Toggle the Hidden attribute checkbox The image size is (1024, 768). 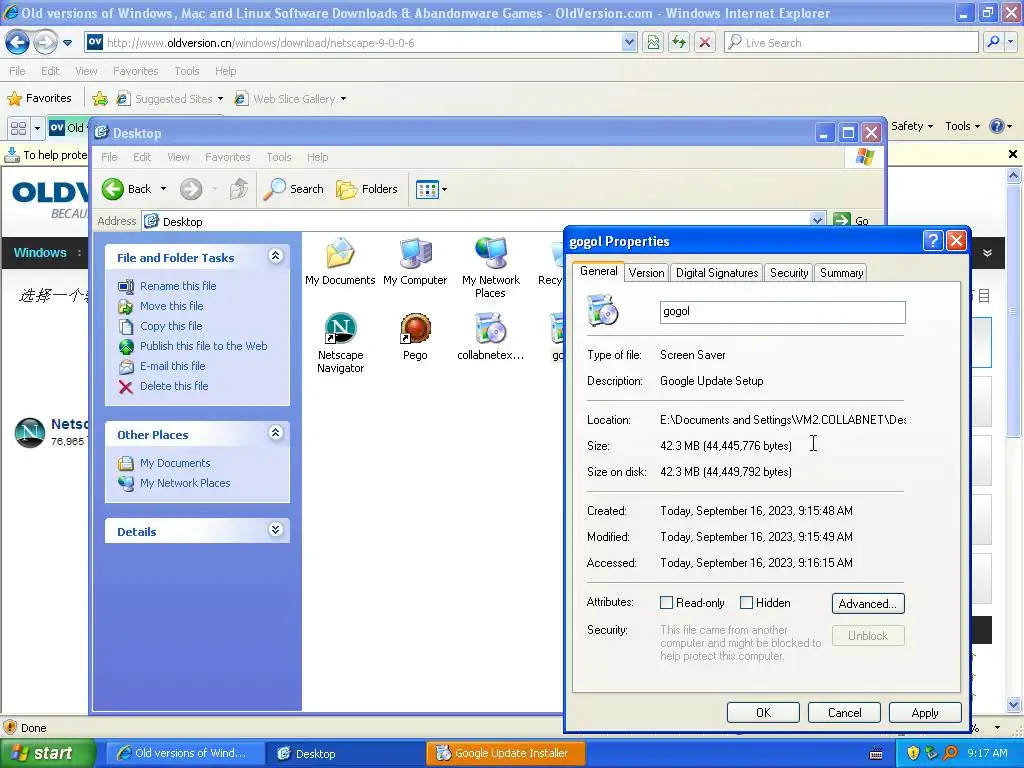point(746,603)
